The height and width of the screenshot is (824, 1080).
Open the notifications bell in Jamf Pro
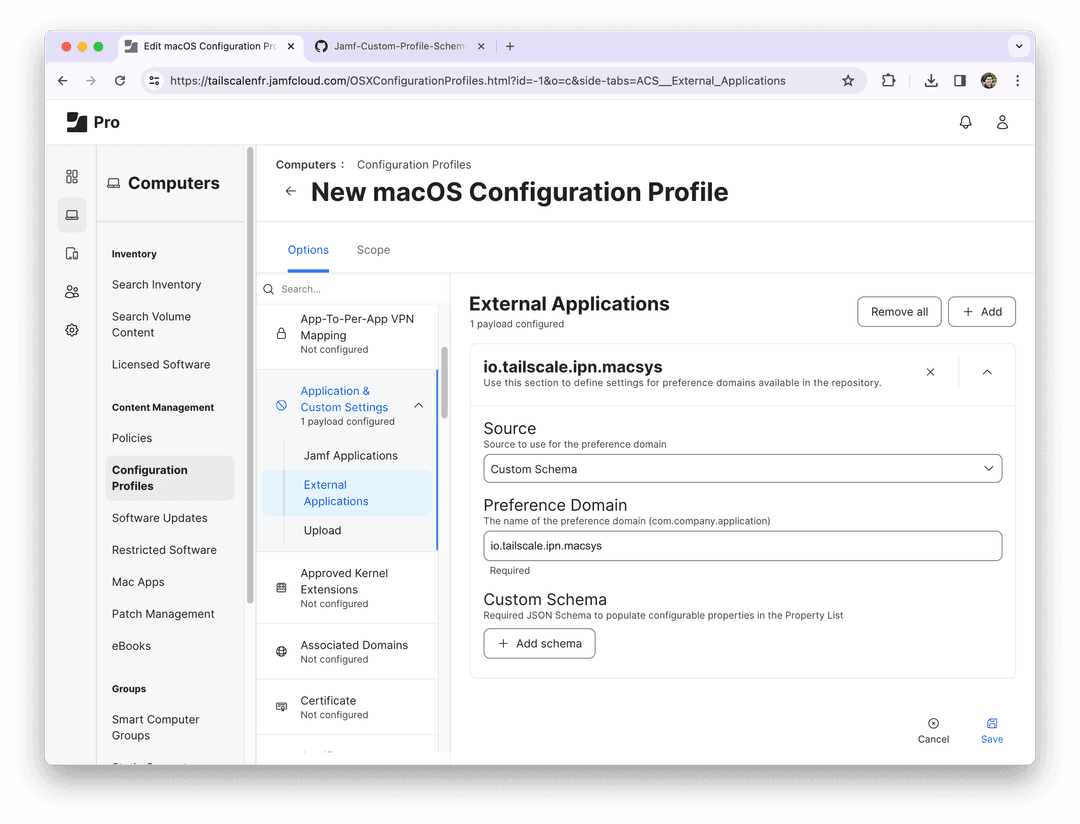[965, 121]
